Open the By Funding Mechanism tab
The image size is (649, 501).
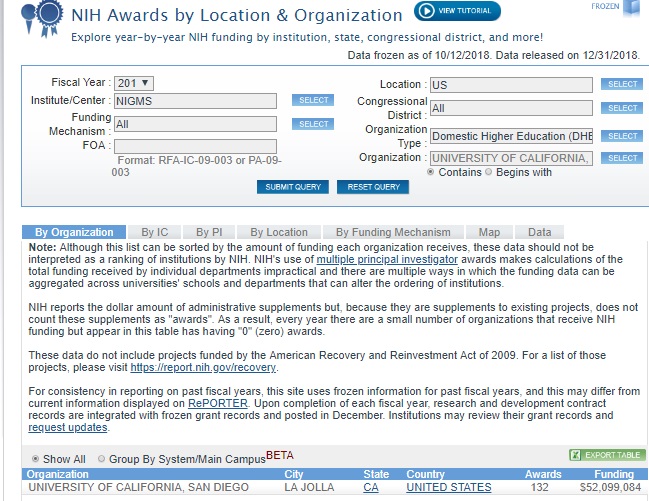[x=393, y=232]
